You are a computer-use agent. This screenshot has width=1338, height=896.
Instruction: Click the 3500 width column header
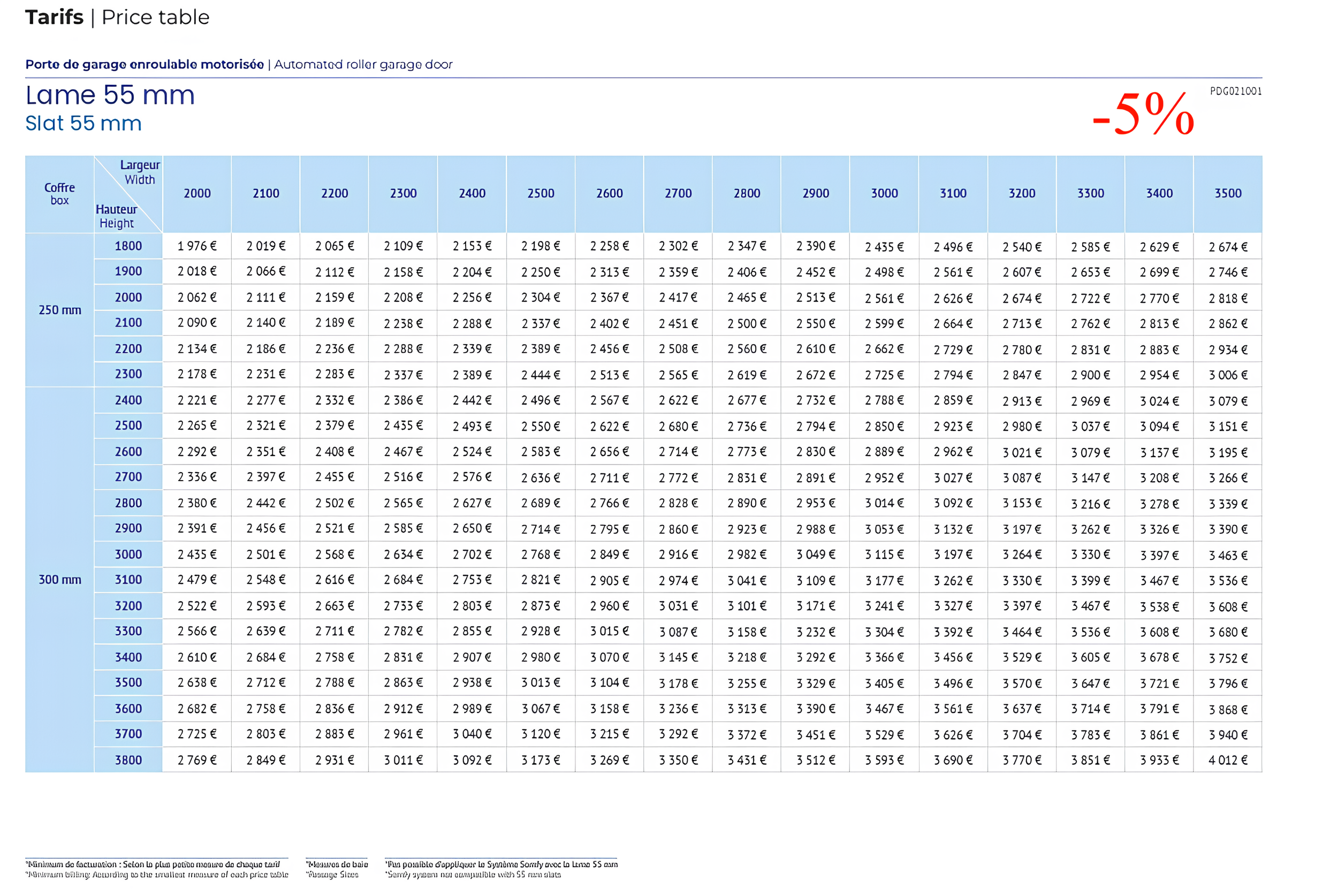click(1228, 193)
